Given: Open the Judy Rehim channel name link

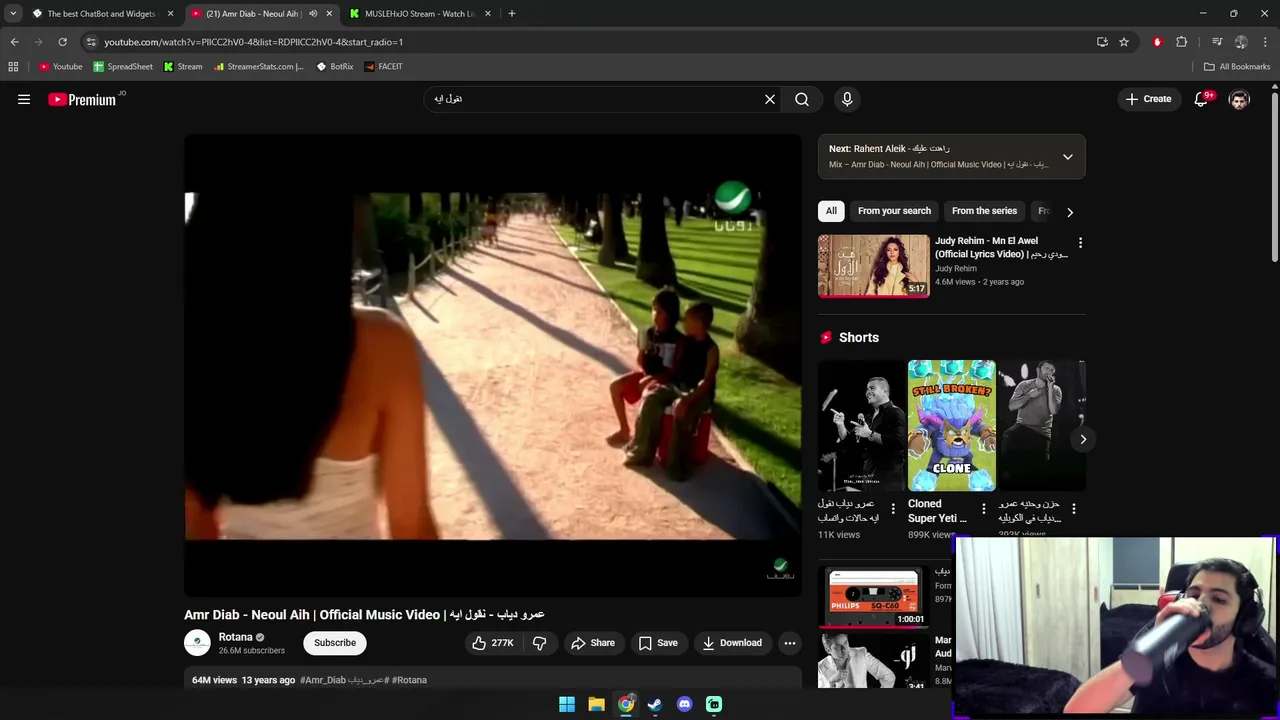Looking at the screenshot, I should [956, 268].
